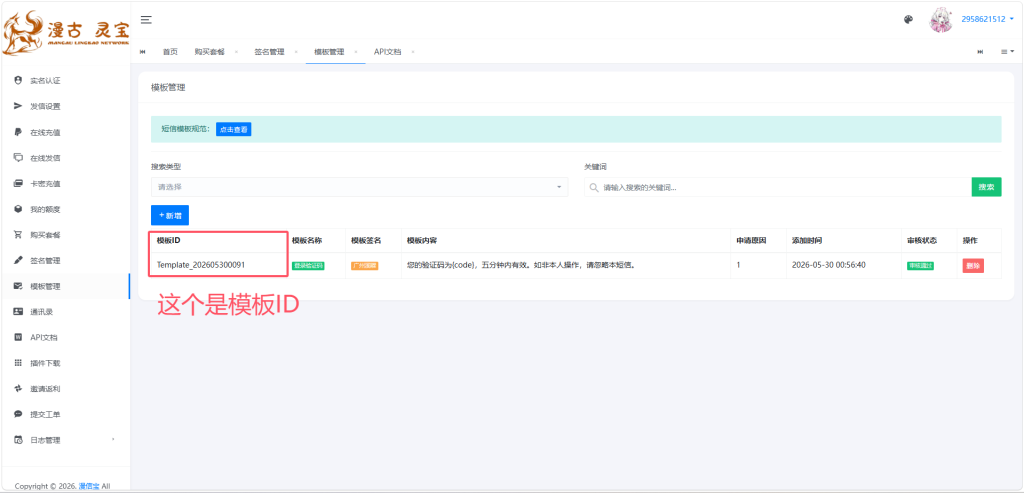Click the API文档 document icon in sidebar

[18, 338]
